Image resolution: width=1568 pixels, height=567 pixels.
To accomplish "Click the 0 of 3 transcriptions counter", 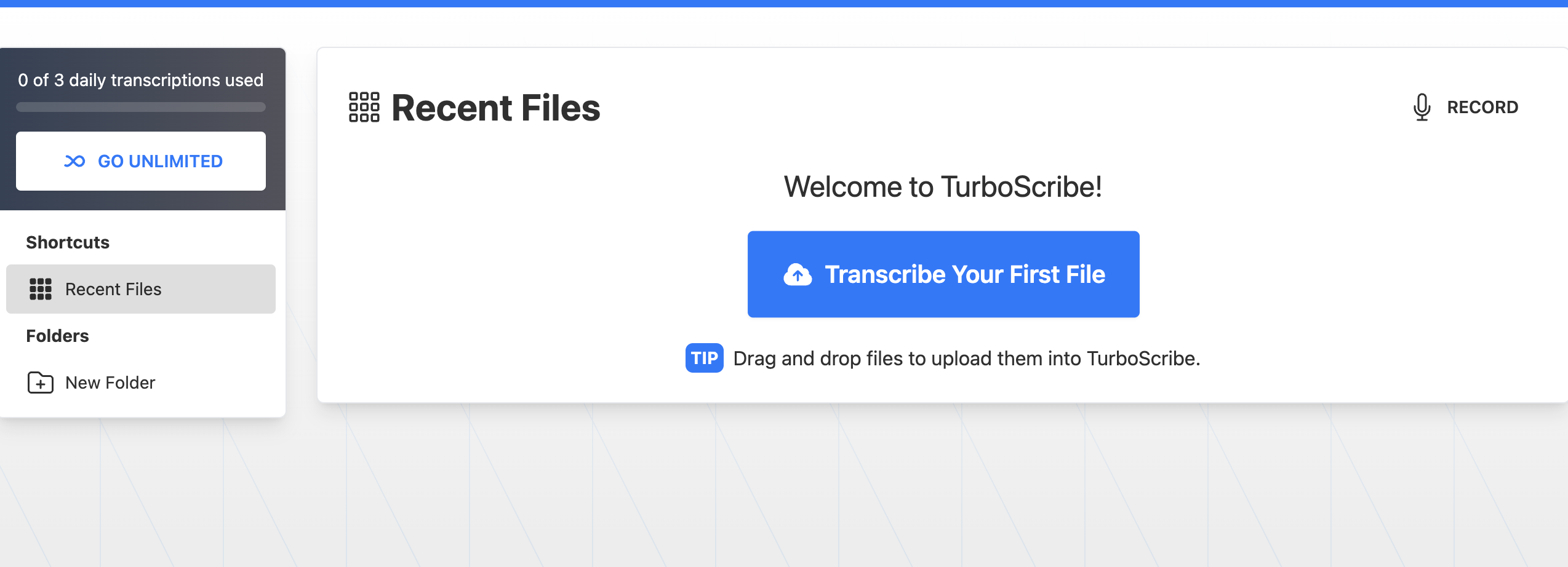I will point(141,79).
